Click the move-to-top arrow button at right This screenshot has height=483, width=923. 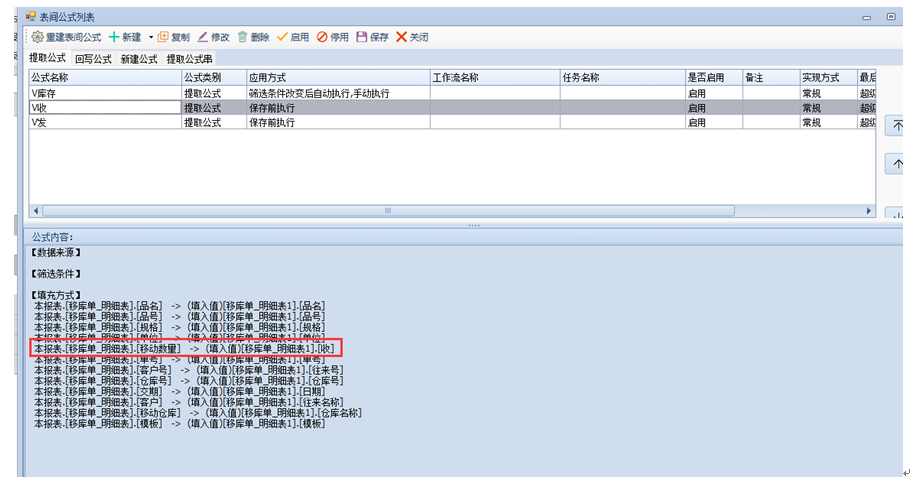pos(897,126)
